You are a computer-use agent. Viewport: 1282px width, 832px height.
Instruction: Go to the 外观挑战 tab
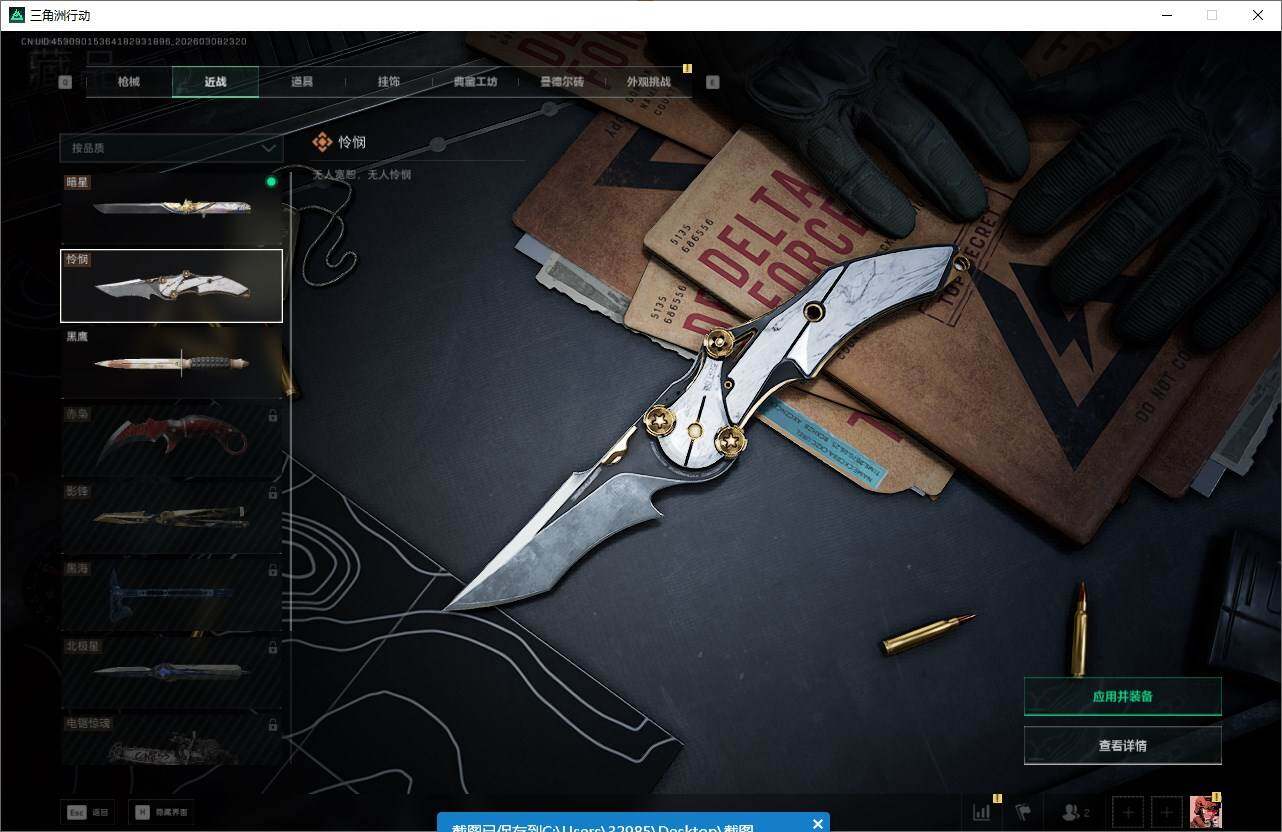click(648, 82)
